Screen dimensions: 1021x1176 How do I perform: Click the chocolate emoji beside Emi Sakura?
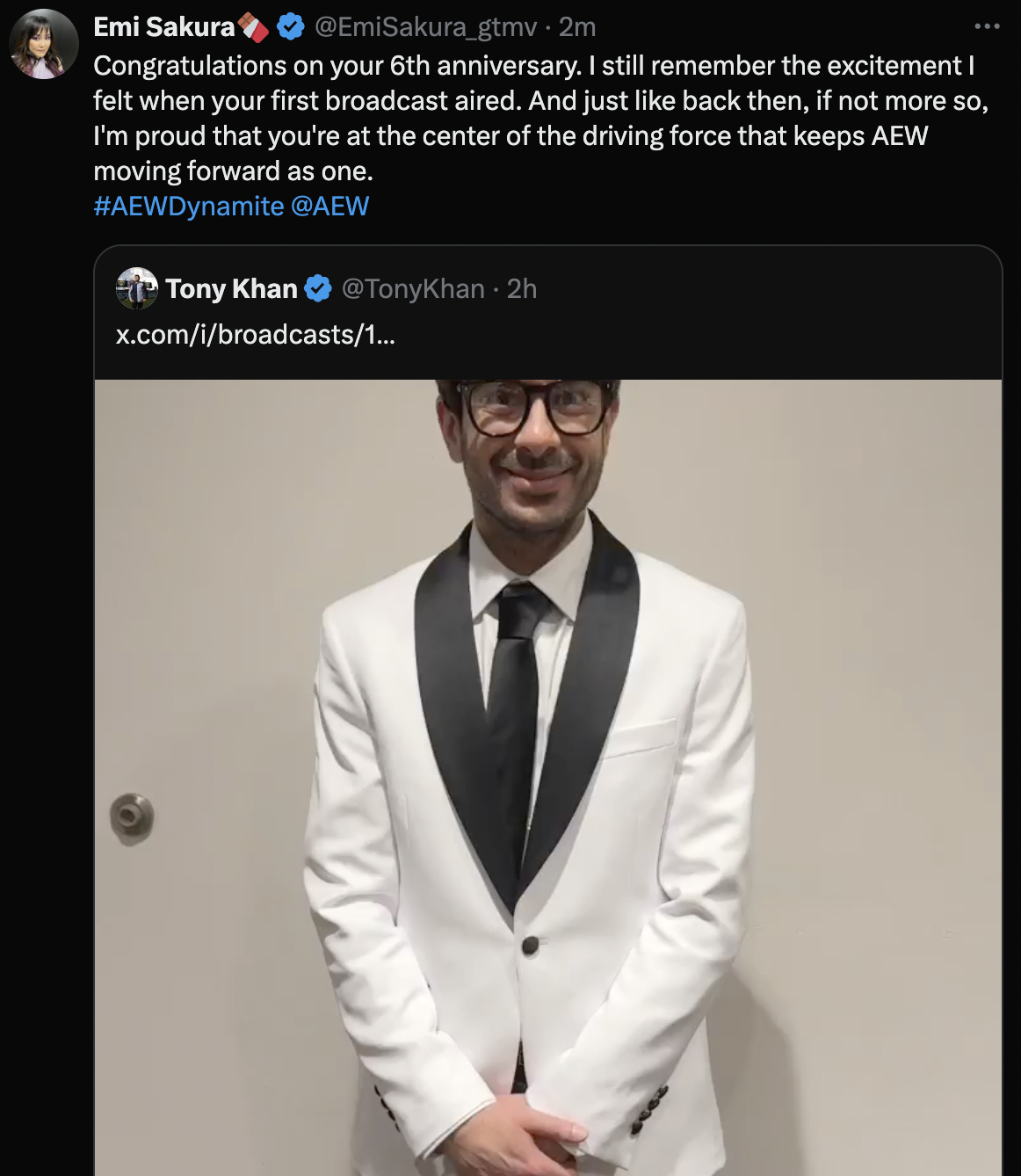pos(254,28)
